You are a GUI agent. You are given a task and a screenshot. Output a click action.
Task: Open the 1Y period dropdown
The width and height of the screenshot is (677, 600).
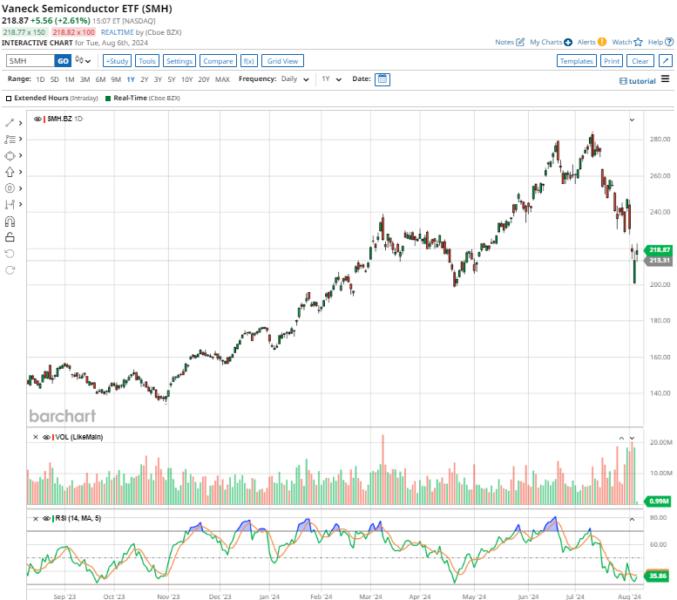331,79
